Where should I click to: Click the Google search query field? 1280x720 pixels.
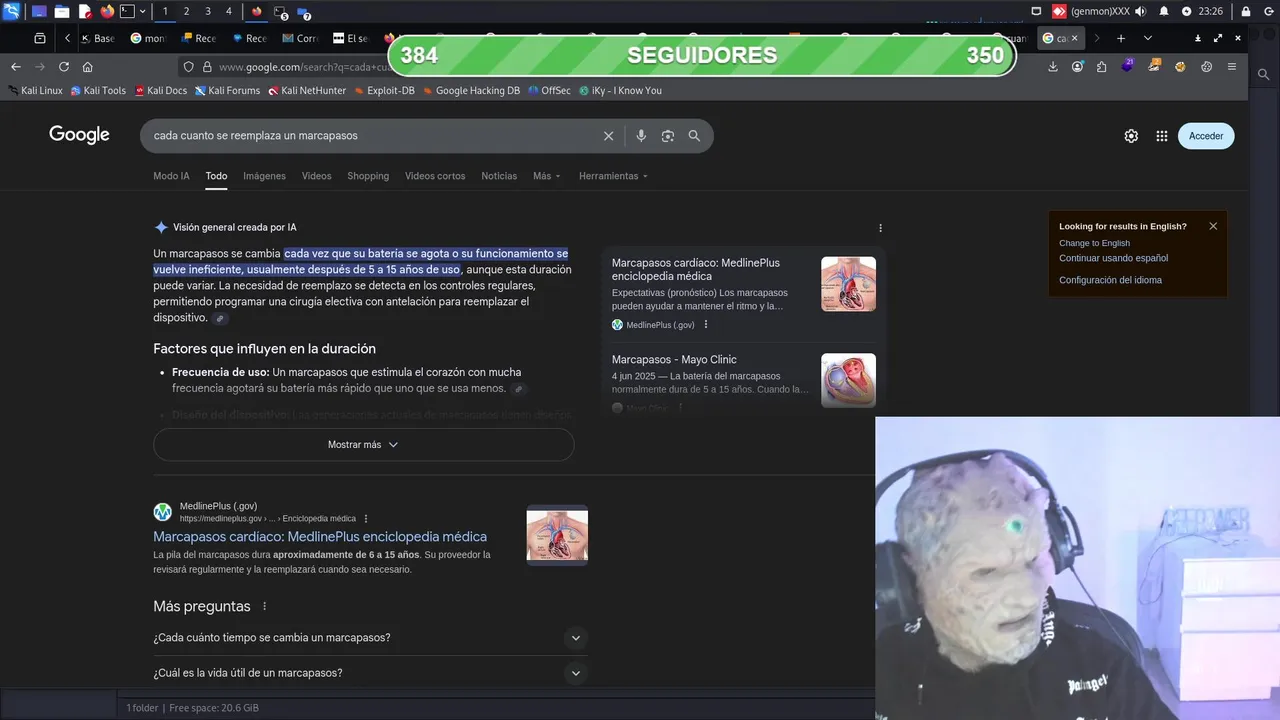coord(370,136)
